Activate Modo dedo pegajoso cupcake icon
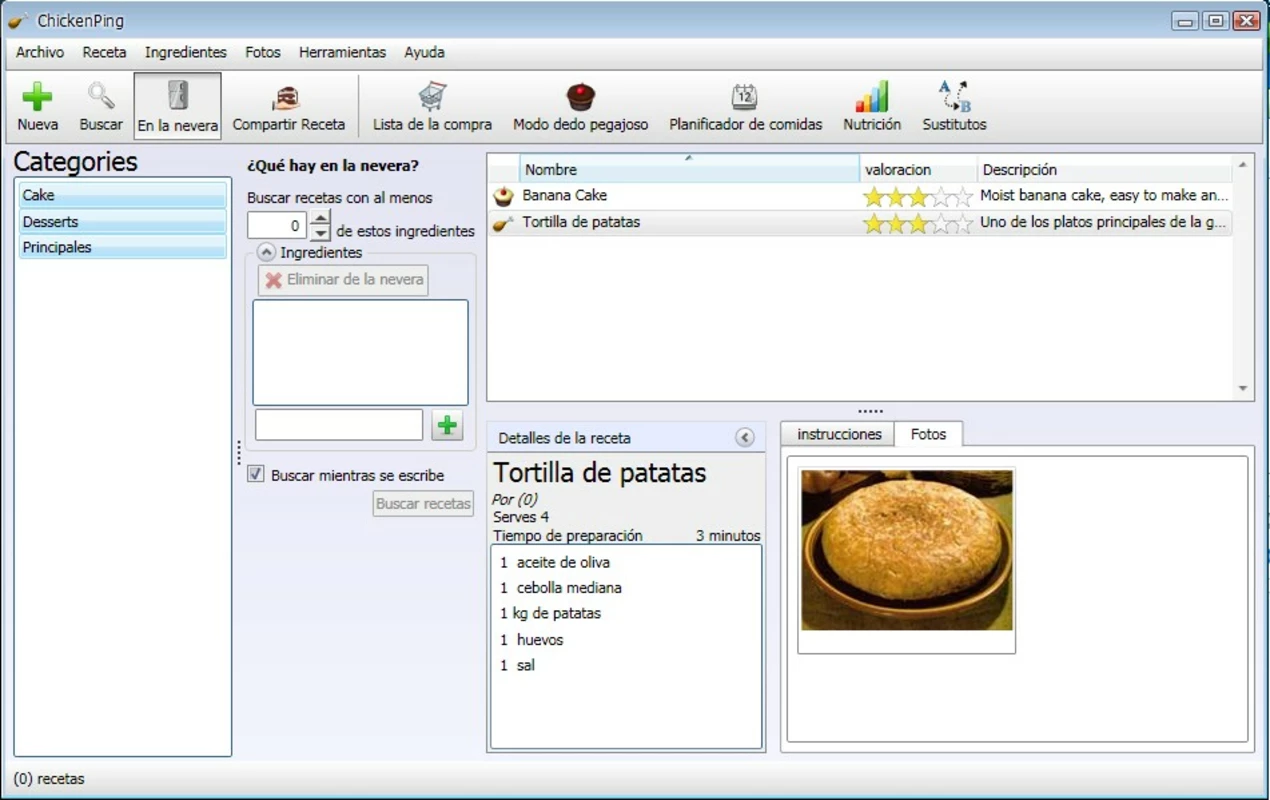1270x800 pixels. click(x=580, y=97)
